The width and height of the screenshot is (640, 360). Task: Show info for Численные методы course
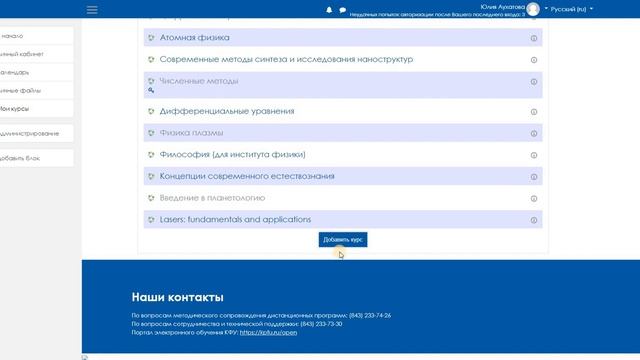(533, 82)
